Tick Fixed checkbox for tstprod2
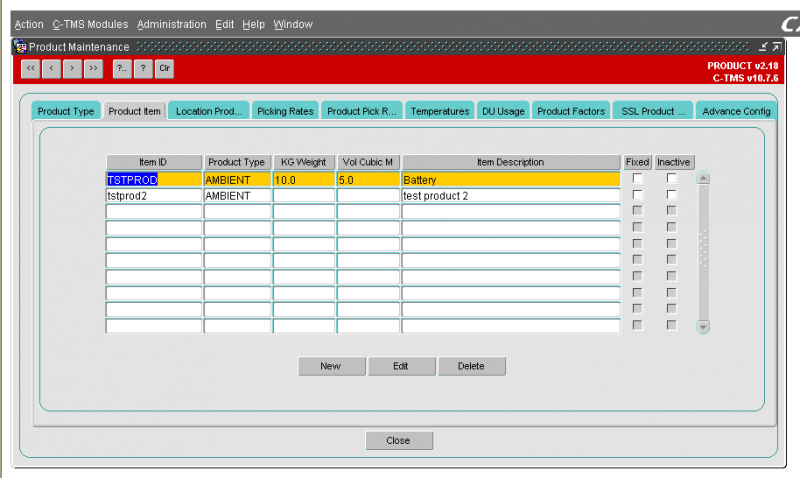 (637, 194)
